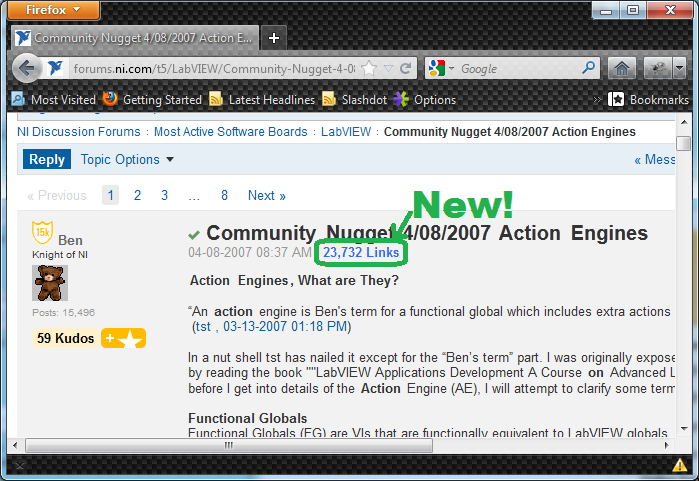
Task: Go to NI Discussion Forums breadcrumb
Action: click(x=78, y=132)
